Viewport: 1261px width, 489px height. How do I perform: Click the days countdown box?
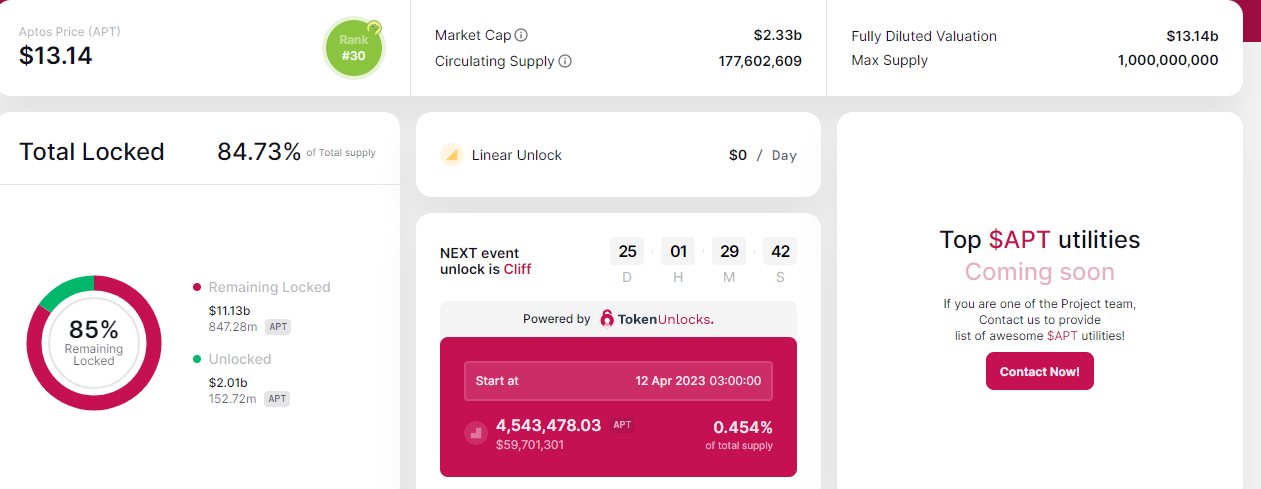[627, 251]
